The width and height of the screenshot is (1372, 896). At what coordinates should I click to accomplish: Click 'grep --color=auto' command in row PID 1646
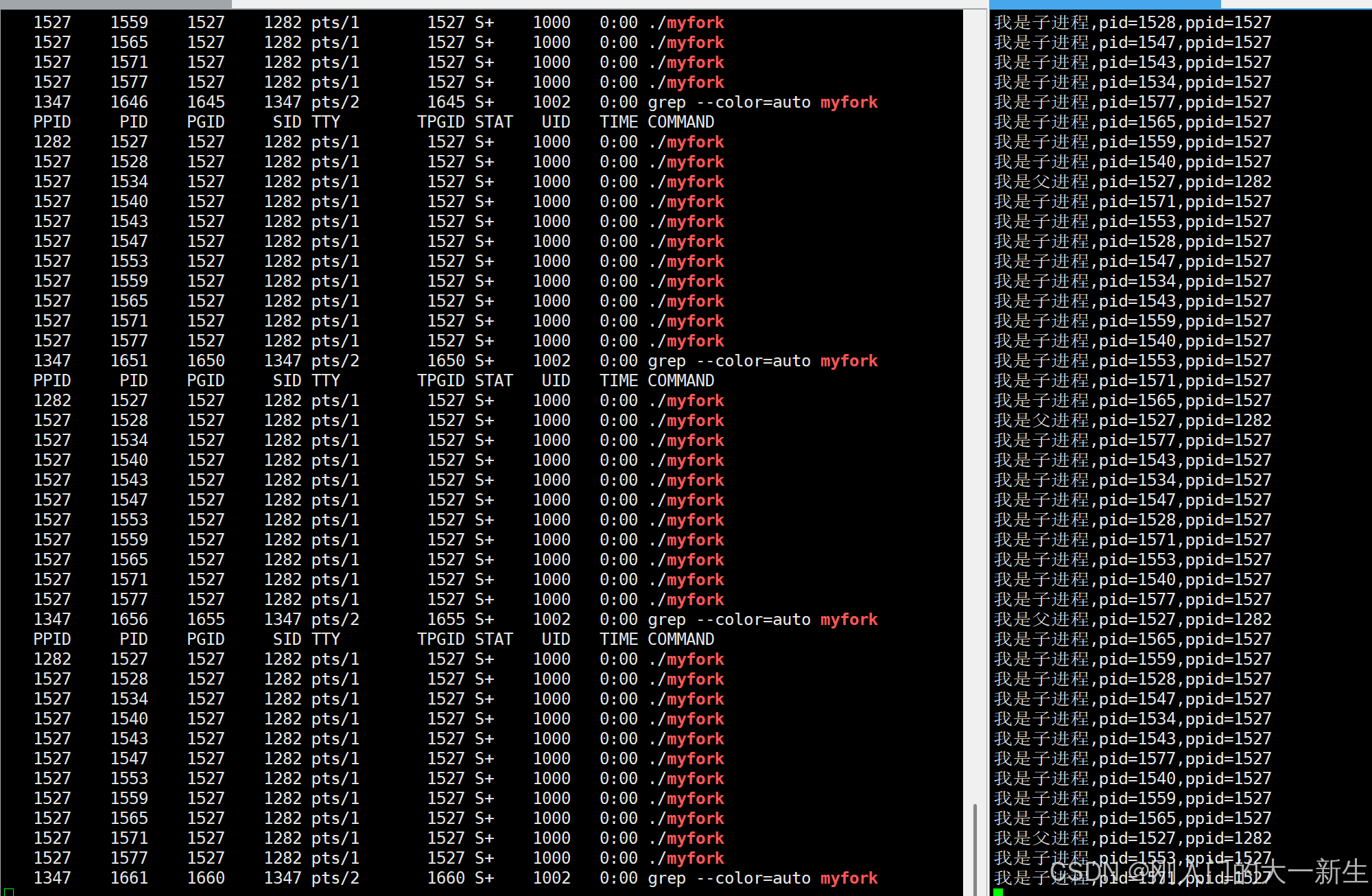pos(729,102)
